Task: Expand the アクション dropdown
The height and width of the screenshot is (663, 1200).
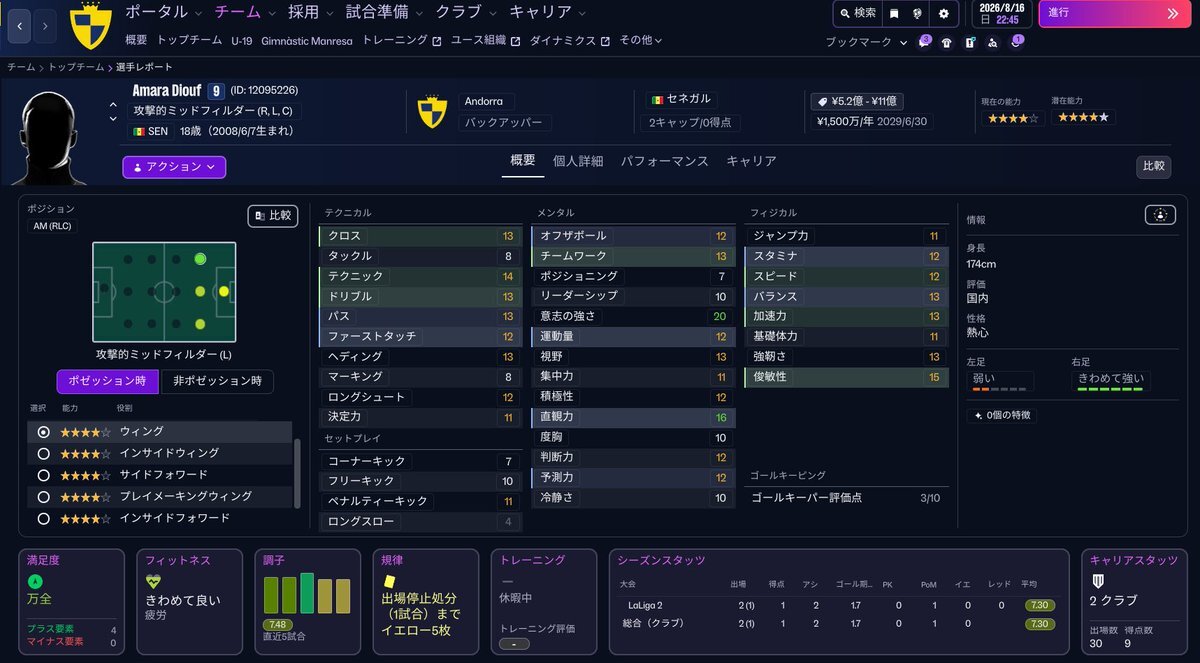Action: pos(174,167)
